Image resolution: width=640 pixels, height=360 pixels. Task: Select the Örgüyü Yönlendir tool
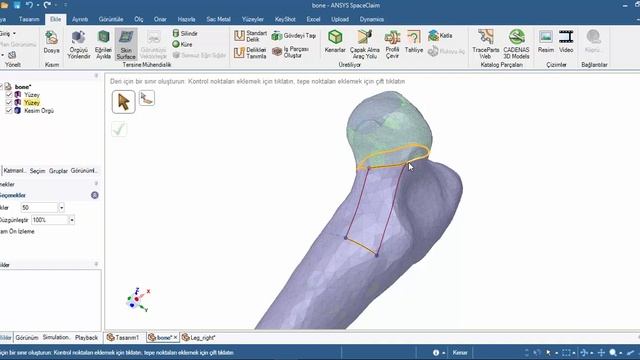[x=78, y=44]
